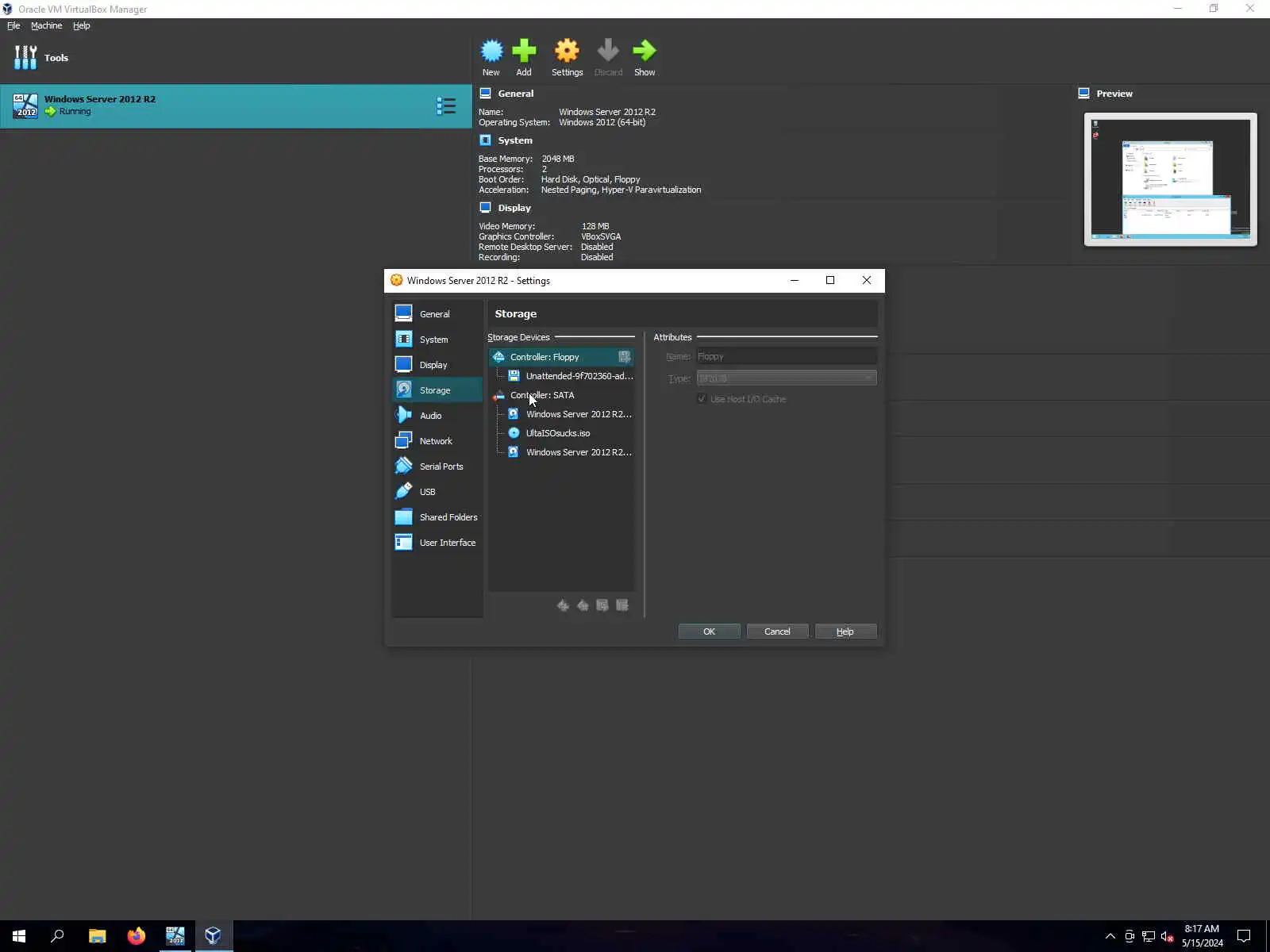Open the Shared Folders settings category
Image resolution: width=1270 pixels, height=952 pixels.
pyautogui.click(x=437, y=517)
